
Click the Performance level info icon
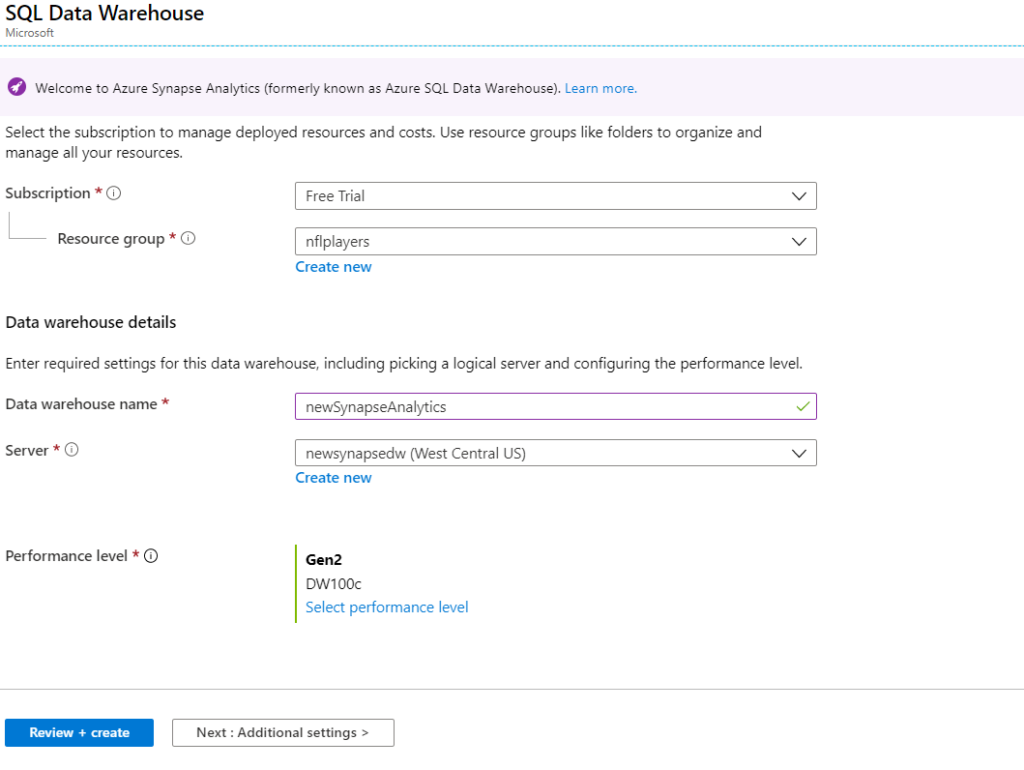(x=151, y=556)
